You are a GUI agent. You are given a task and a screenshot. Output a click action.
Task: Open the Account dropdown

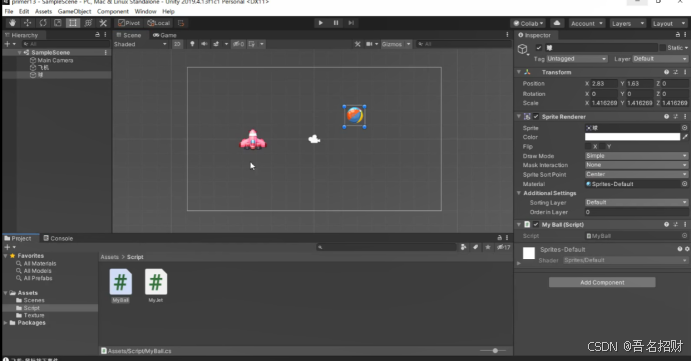[587, 23]
